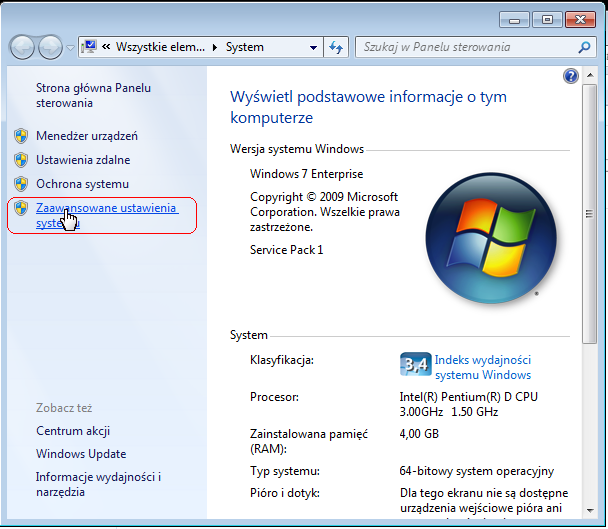The height and width of the screenshot is (529, 608).
Task: Click the shield icon beside Menedżer urządzeń
Action: (x=21, y=136)
